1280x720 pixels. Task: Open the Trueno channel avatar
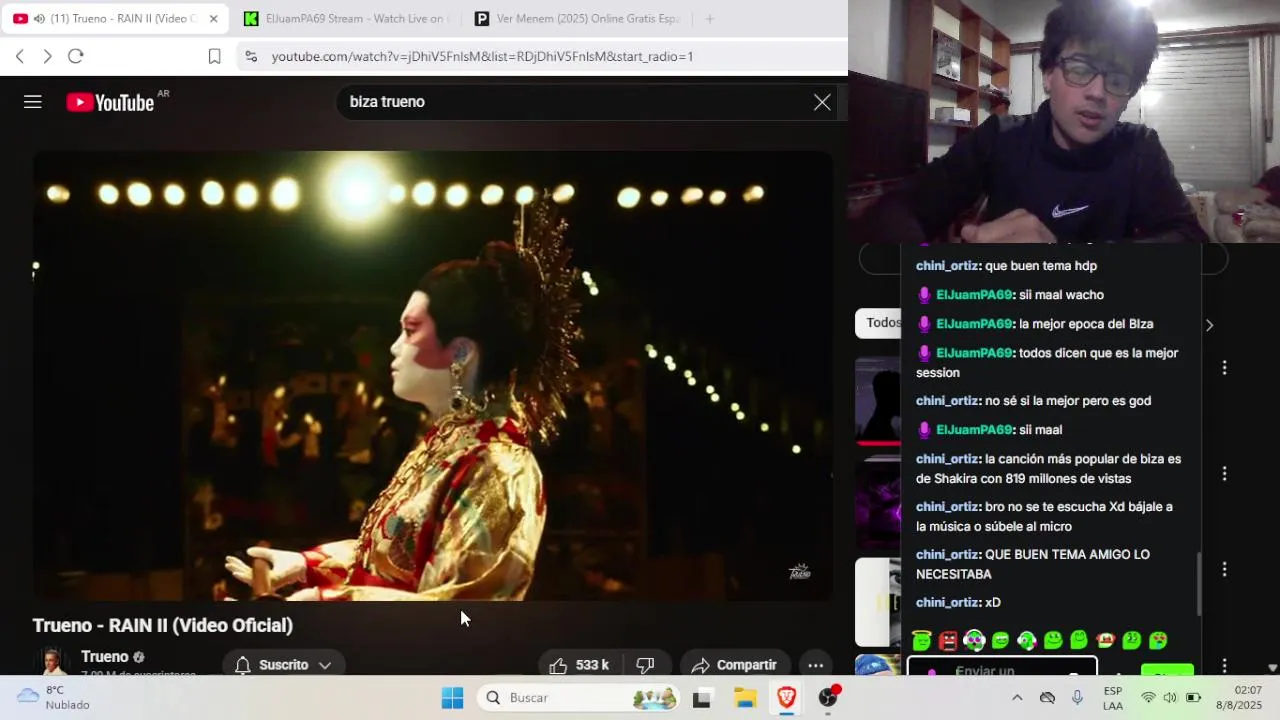pyautogui.click(x=52, y=661)
